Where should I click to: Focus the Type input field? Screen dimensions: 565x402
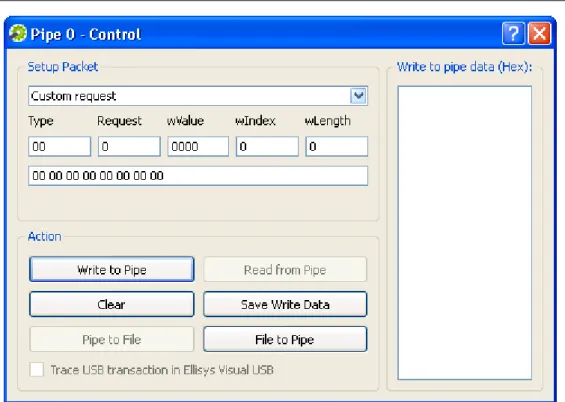click(x=59, y=146)
